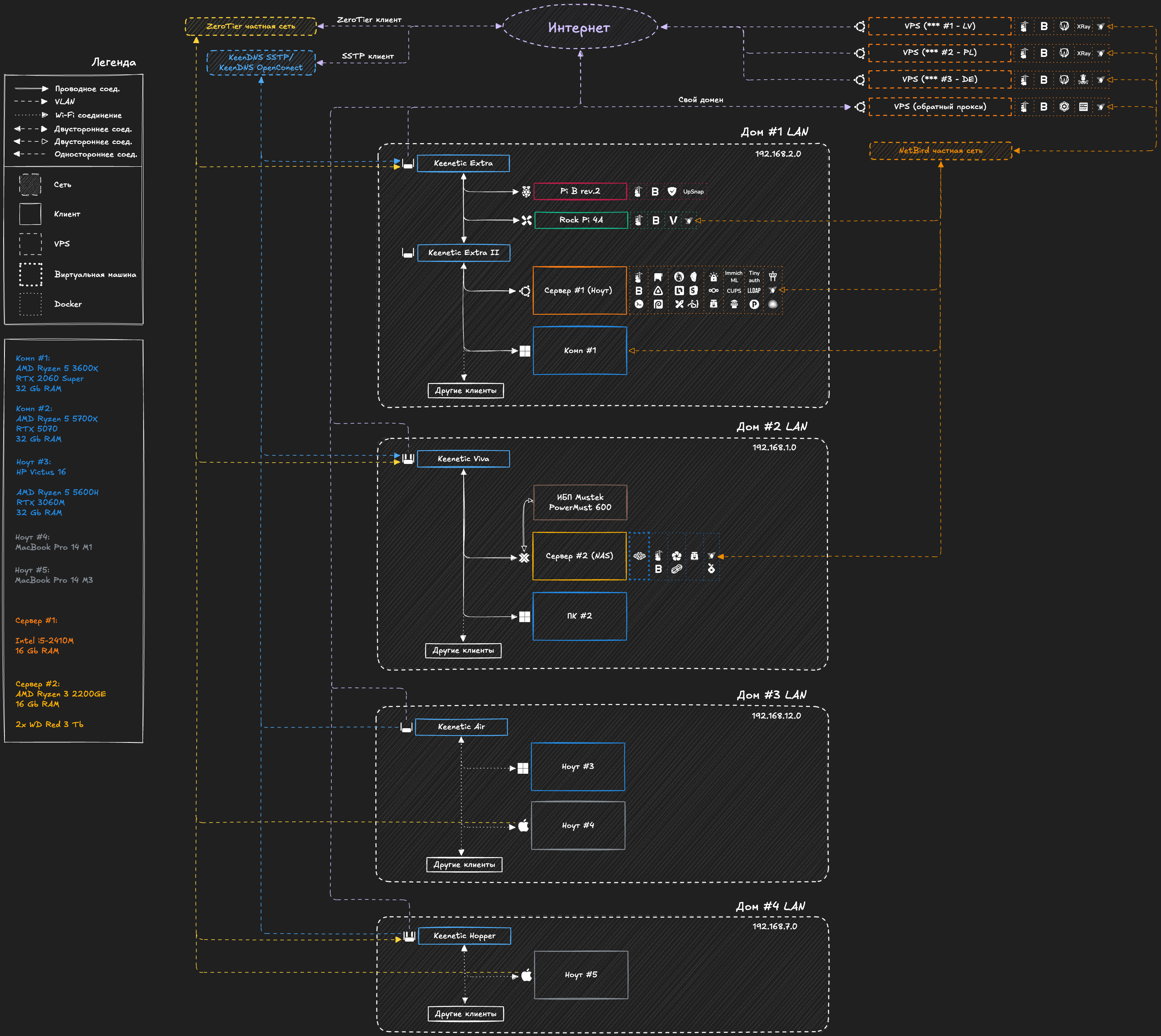
Task: Click the Tiny auth label in Сервер #1 containers
Action: 754,276
